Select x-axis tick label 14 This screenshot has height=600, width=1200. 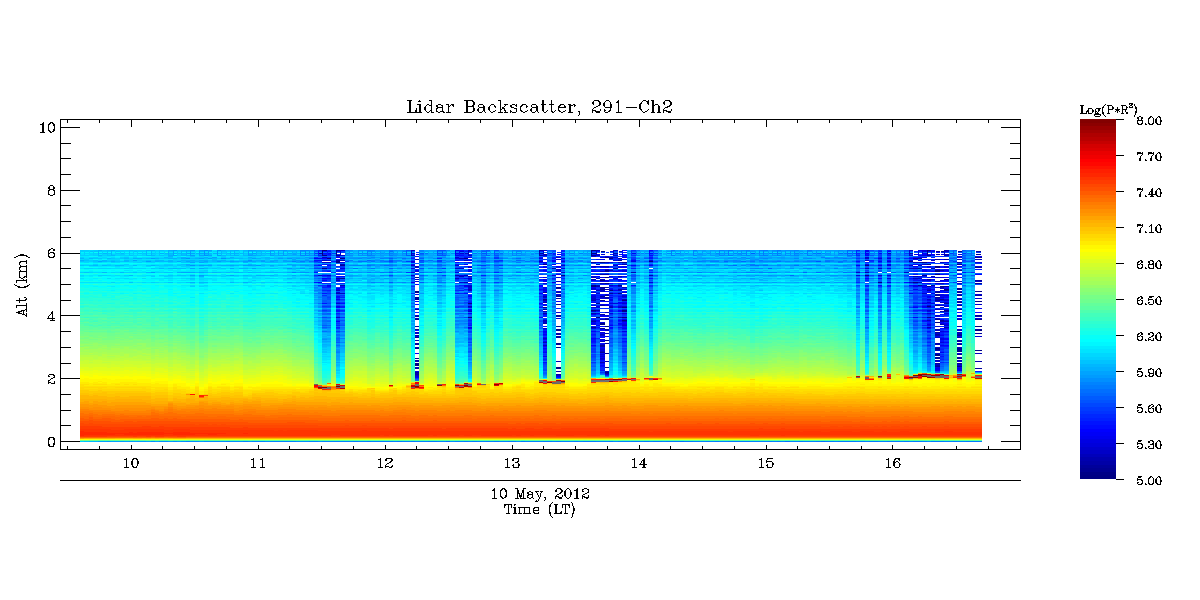coord(639,464)
